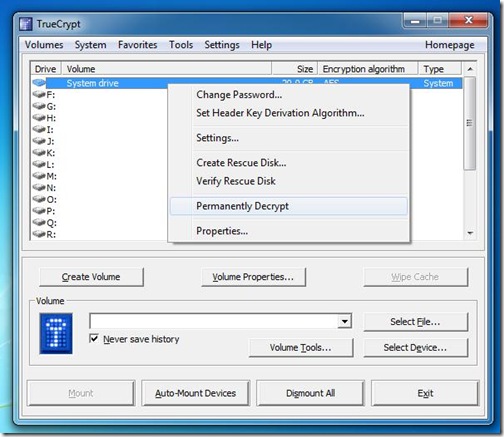Screen dimensions: 504x437
Task: Click the Select Device button
Action: tap(415, 348)
